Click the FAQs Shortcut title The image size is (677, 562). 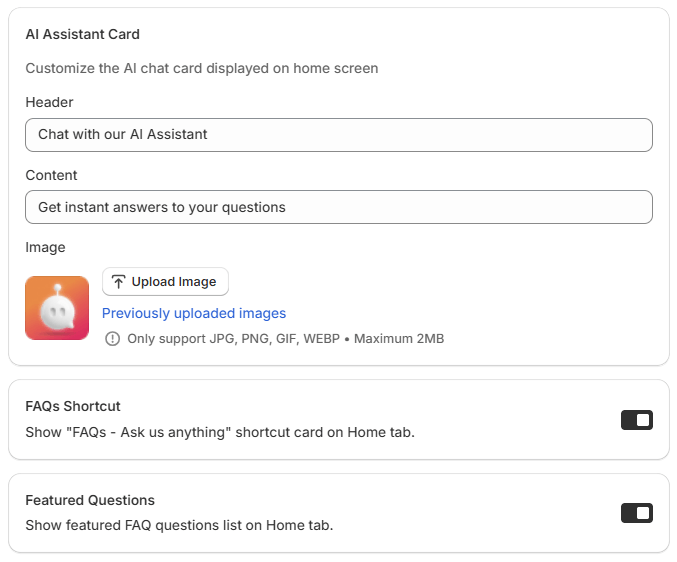(x=73, y=406)
